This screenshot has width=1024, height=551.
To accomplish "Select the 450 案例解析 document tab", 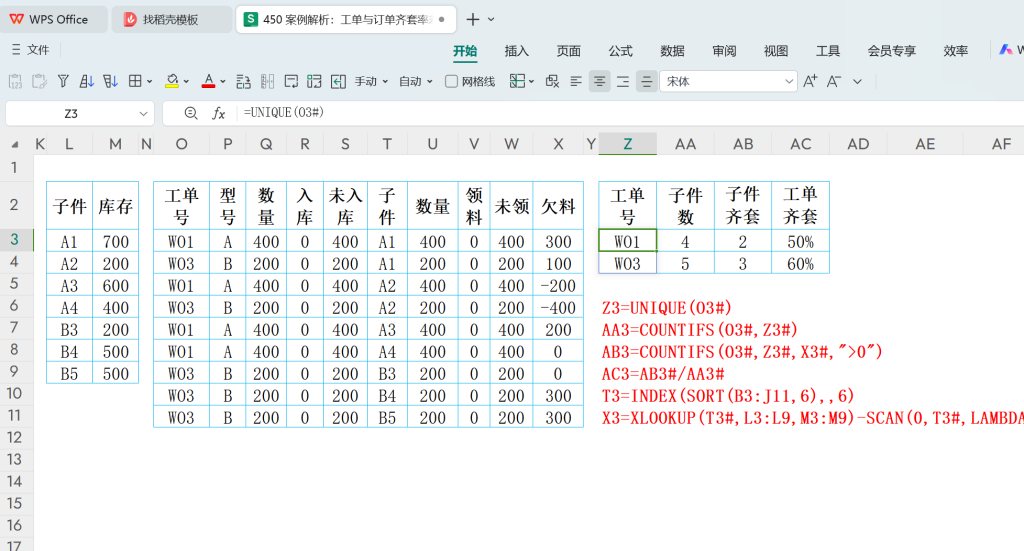I will 346,20.
